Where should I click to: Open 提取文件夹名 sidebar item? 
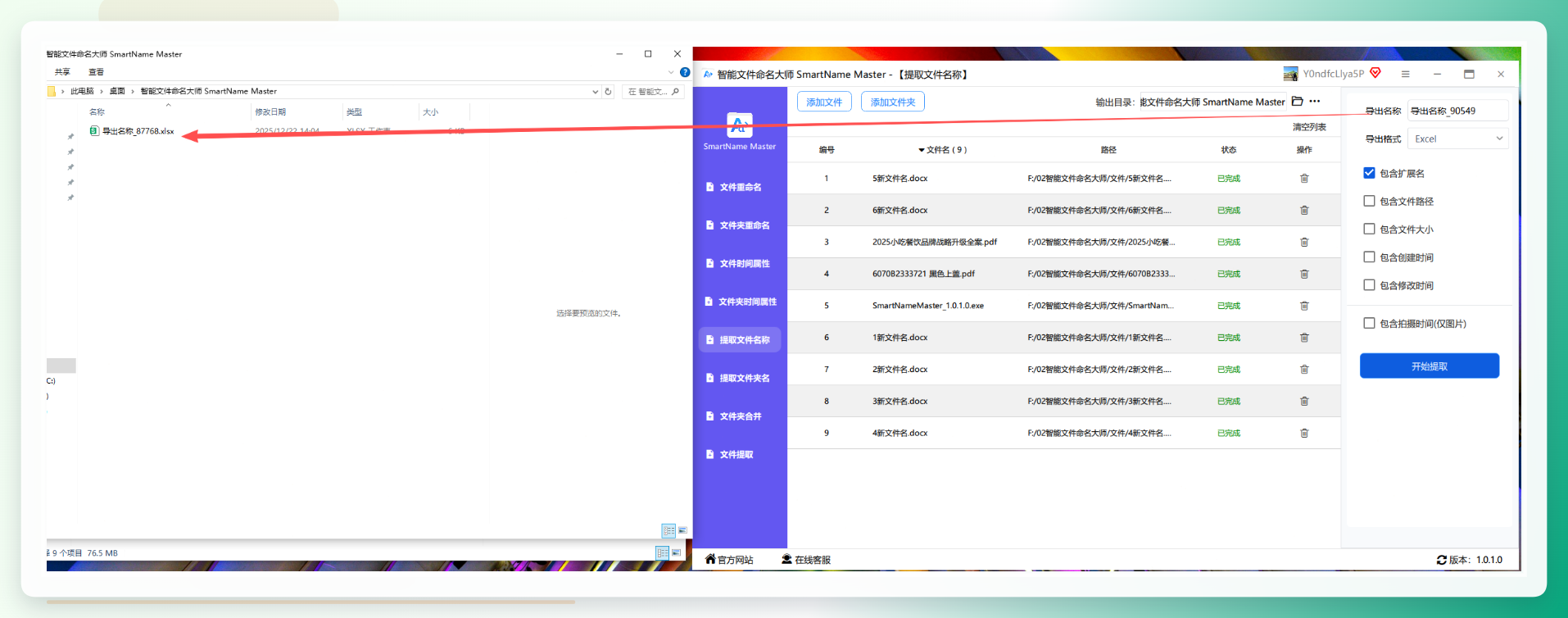point(740,378)
